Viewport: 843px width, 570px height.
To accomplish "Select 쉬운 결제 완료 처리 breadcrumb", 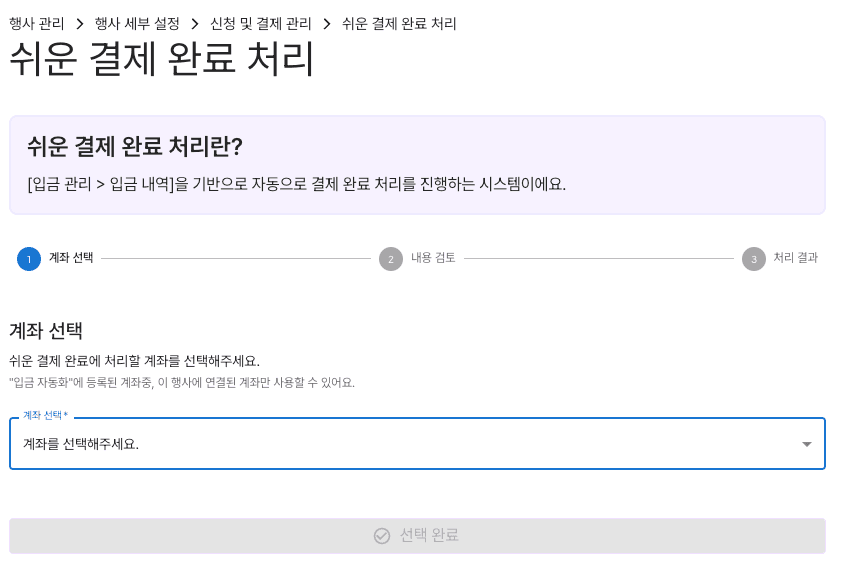I will [x=399, y=24].
